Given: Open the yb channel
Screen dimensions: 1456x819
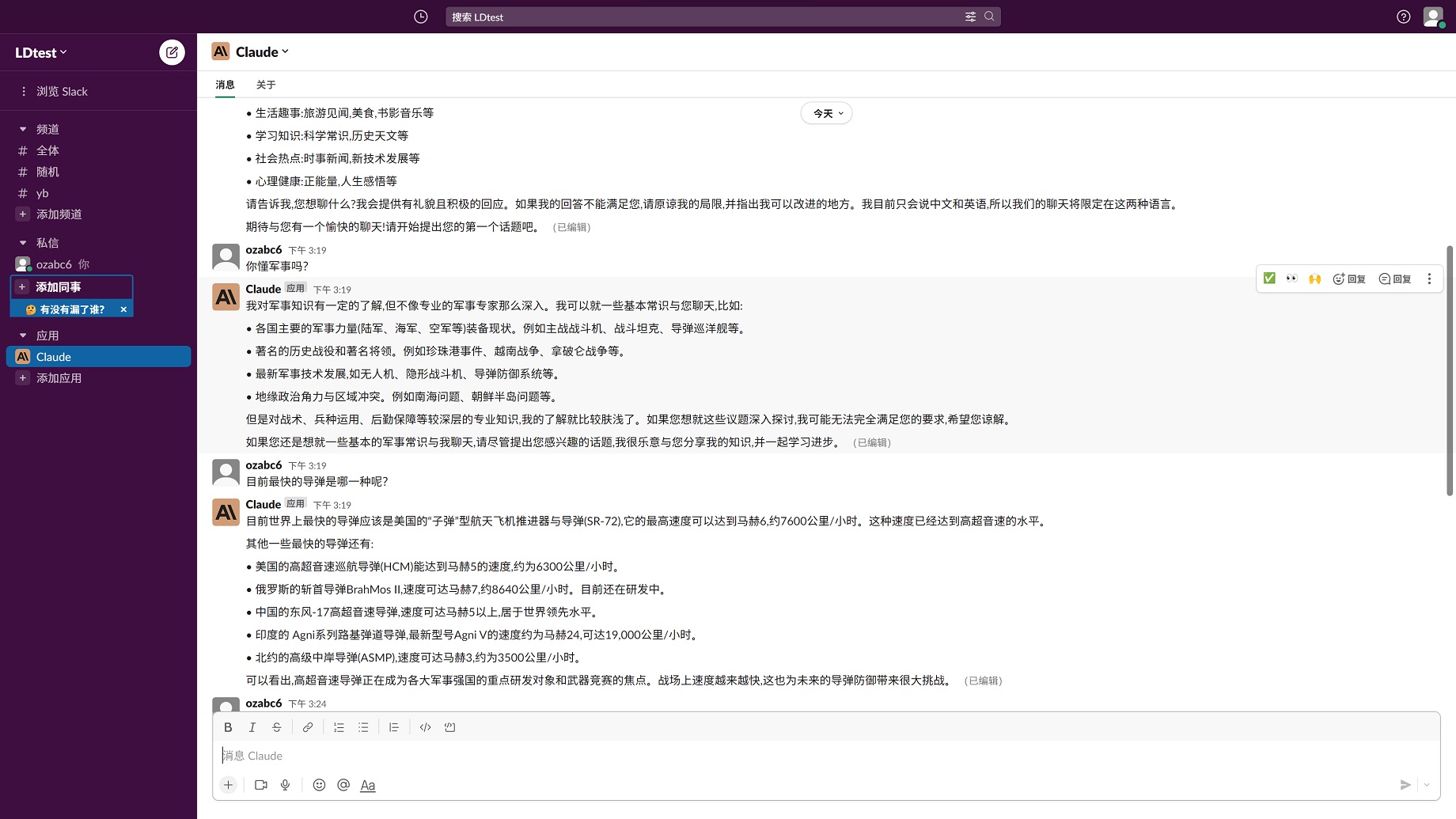Looking at the screenshot, I should click(98, 193).
